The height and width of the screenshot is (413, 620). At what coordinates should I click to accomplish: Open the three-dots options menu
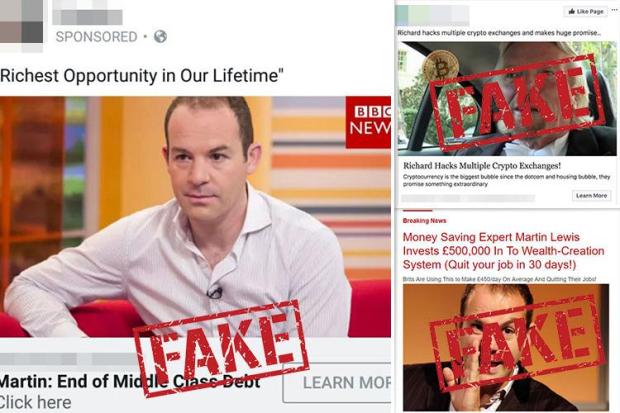pos(614,10)
